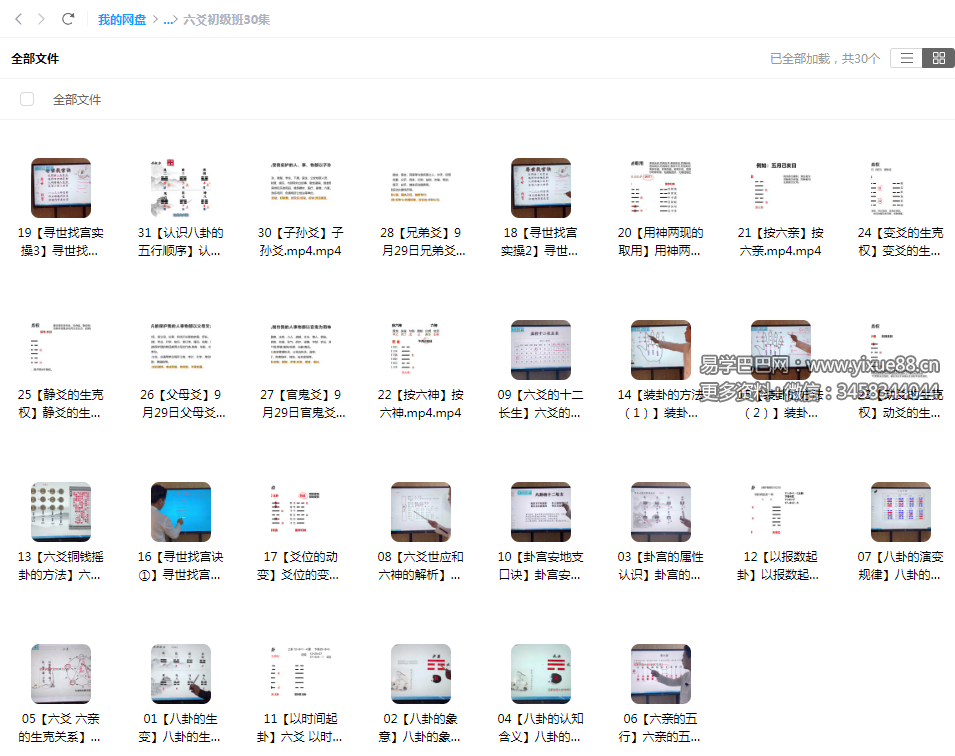The image size is (955, 756).
Task: Open the 我的网盘 breadcrumb link
Action: pyautogui.click(x=120, y=18)
